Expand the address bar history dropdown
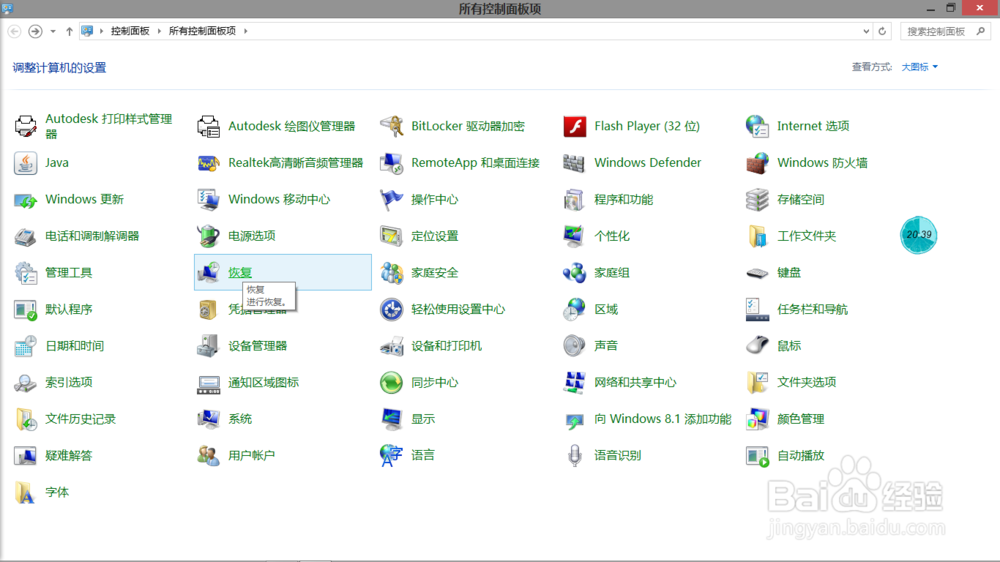Viewport: 1000px width, 562px height. (x=866, y=31)
